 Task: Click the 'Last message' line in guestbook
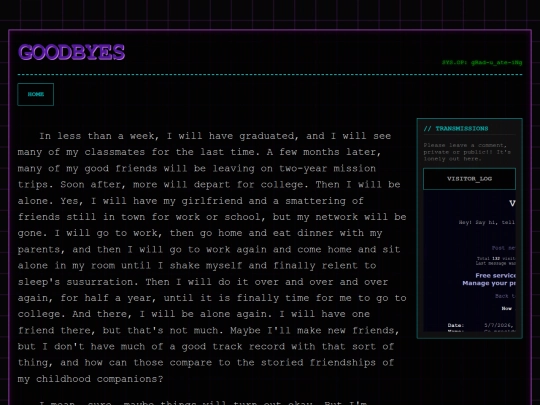pyautogui.click(x=496, y=263)
